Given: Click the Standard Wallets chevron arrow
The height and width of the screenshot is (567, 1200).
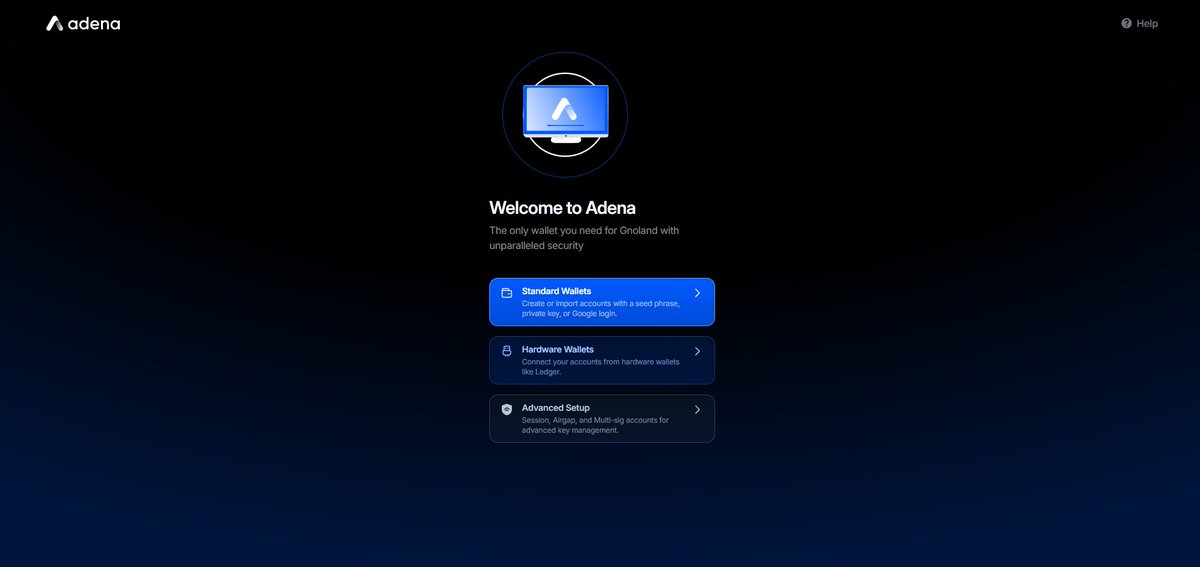Looking at the screenshot, I should coord(697,293).
